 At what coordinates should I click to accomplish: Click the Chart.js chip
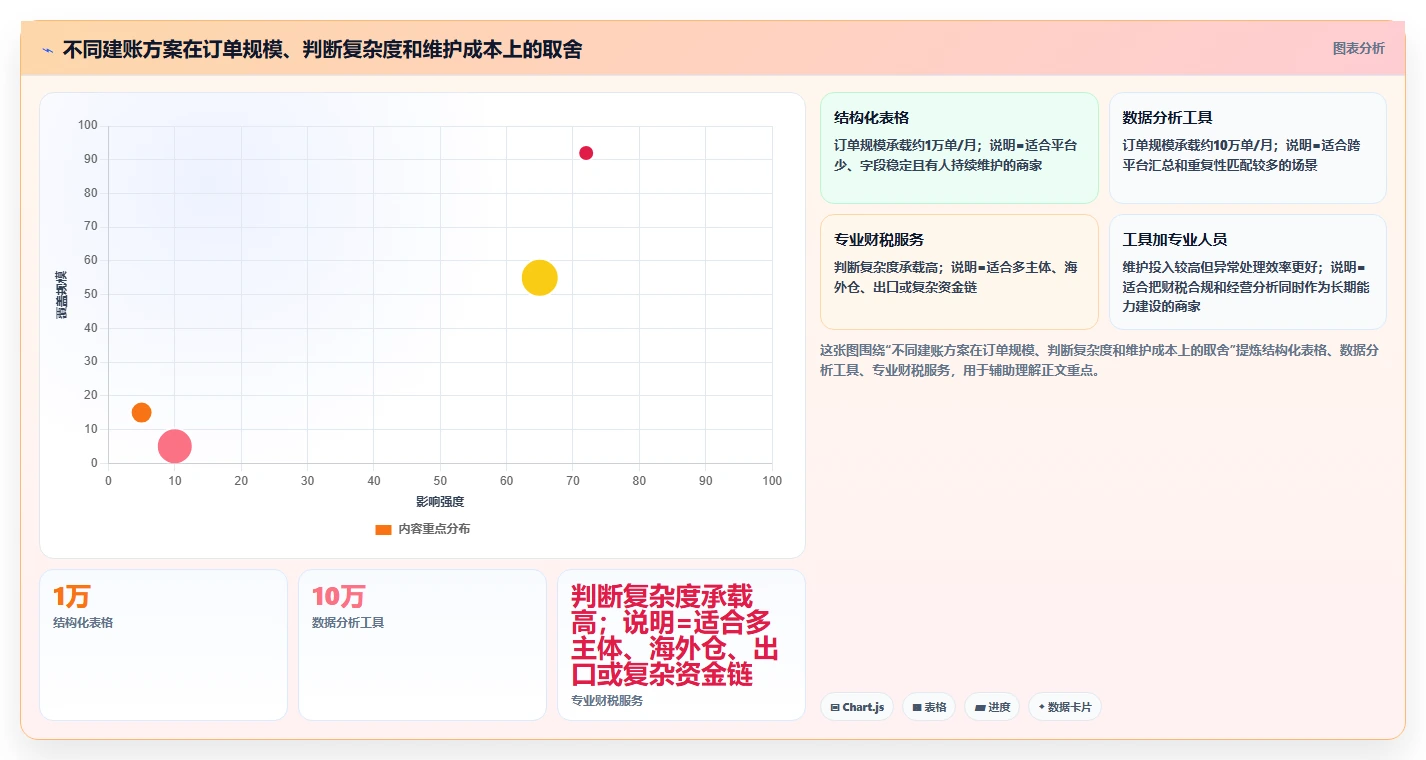click(x=856, y=707)
